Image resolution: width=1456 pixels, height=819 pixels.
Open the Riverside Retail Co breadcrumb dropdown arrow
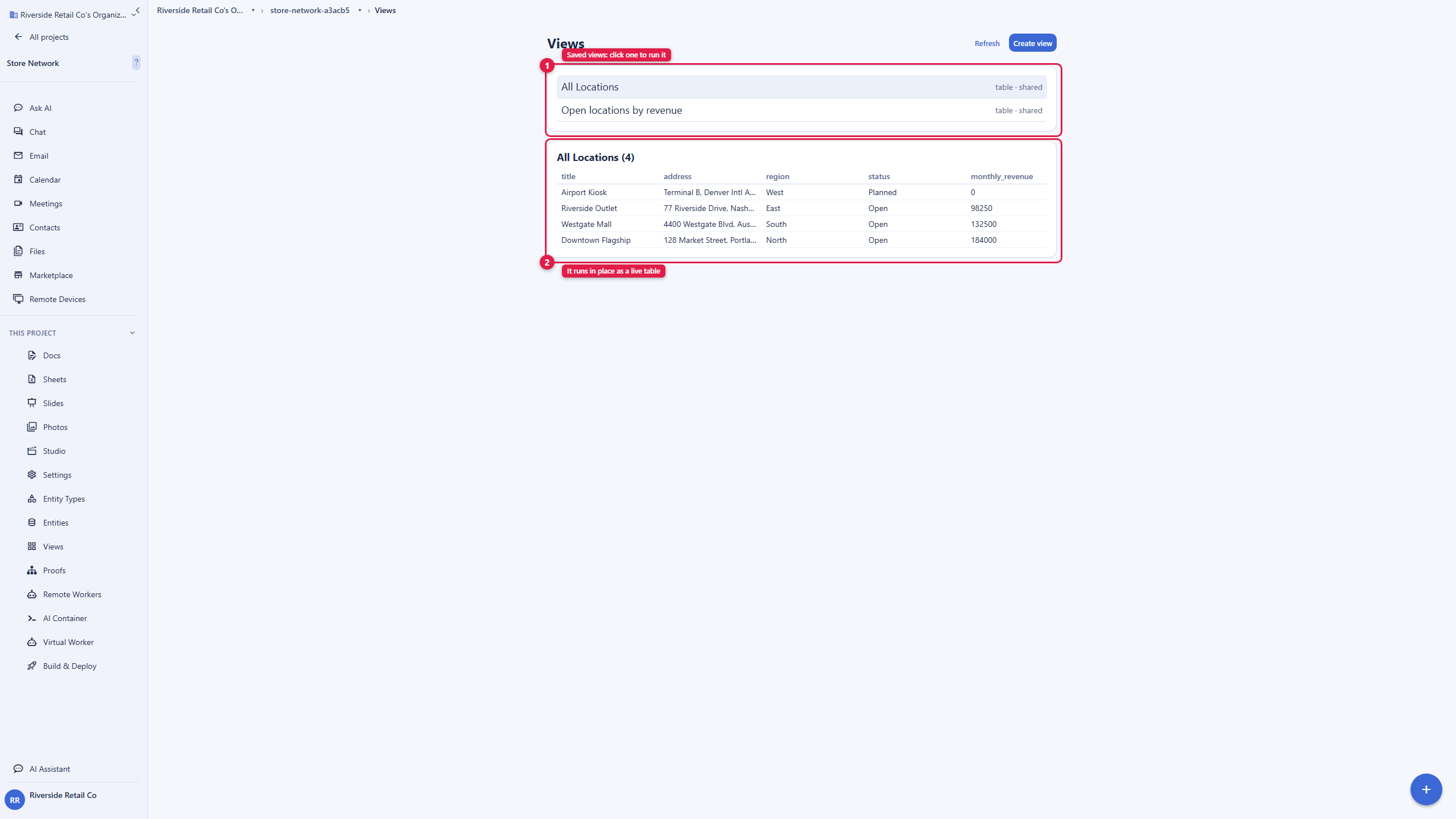[253, 10]
